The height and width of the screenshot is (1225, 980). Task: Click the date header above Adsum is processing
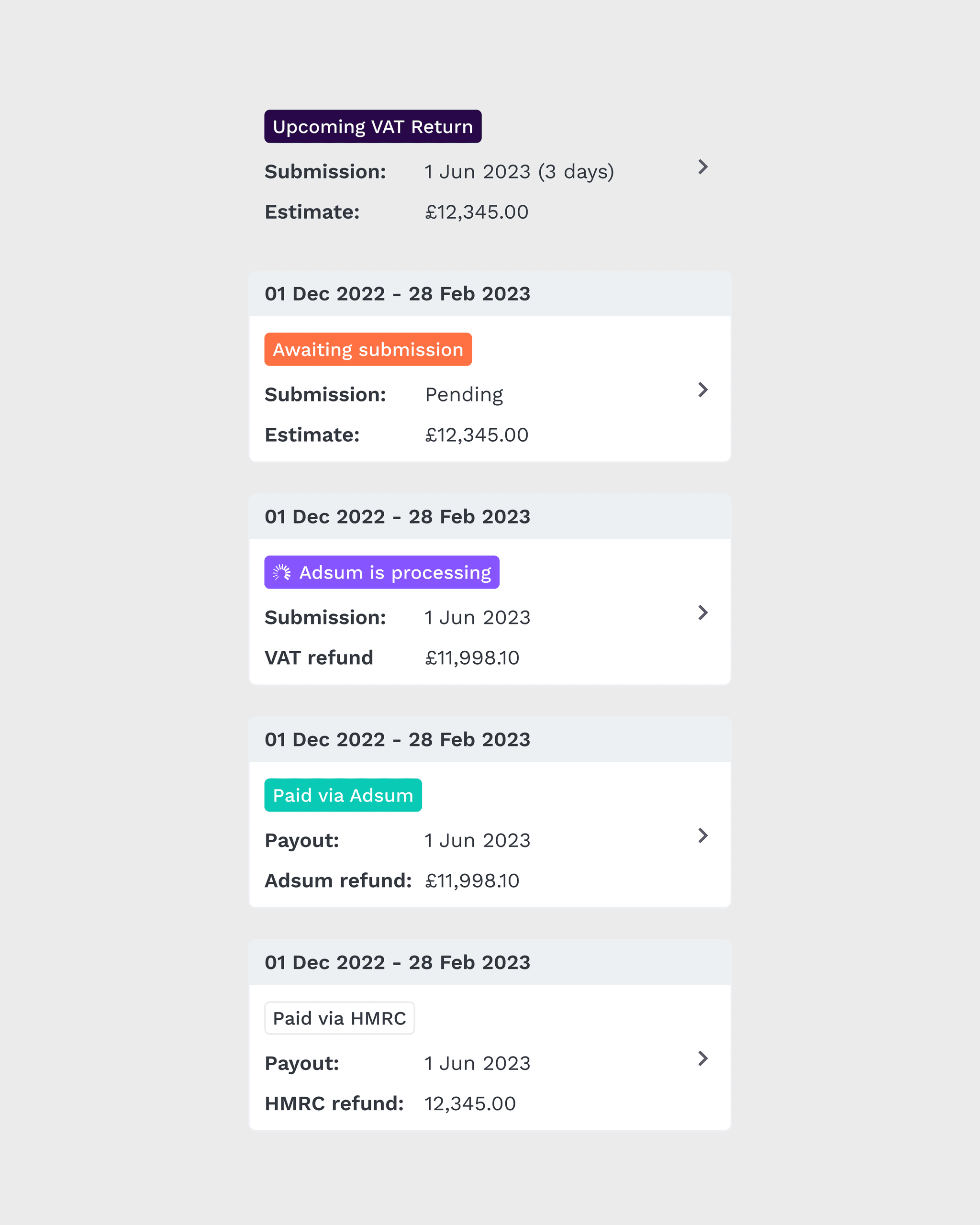click(397, 516)
